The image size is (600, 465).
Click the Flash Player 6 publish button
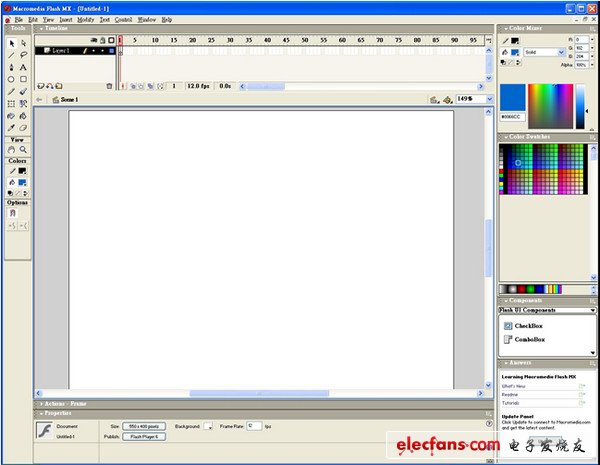144,436
